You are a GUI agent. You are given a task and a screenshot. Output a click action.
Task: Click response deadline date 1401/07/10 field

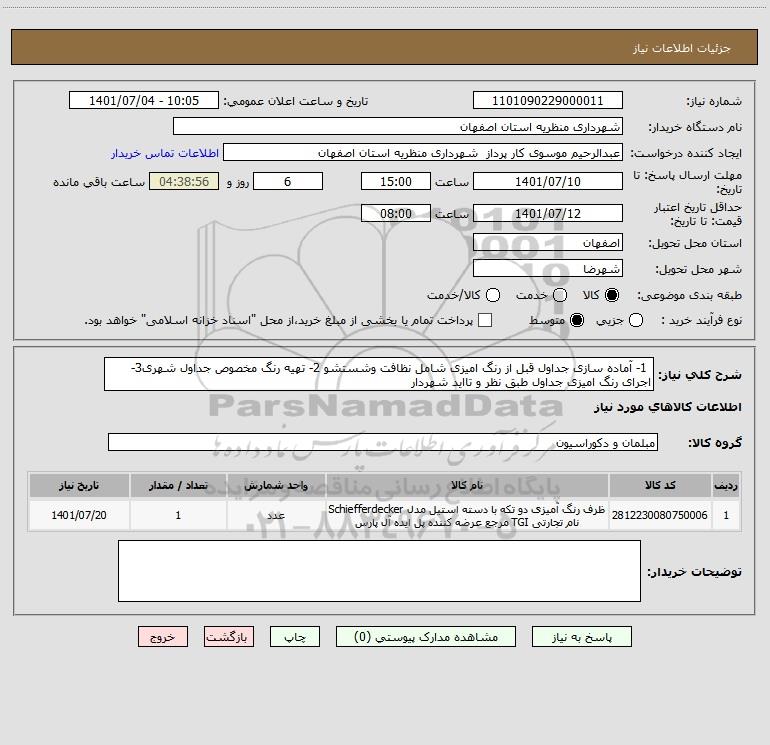[548, 181]
